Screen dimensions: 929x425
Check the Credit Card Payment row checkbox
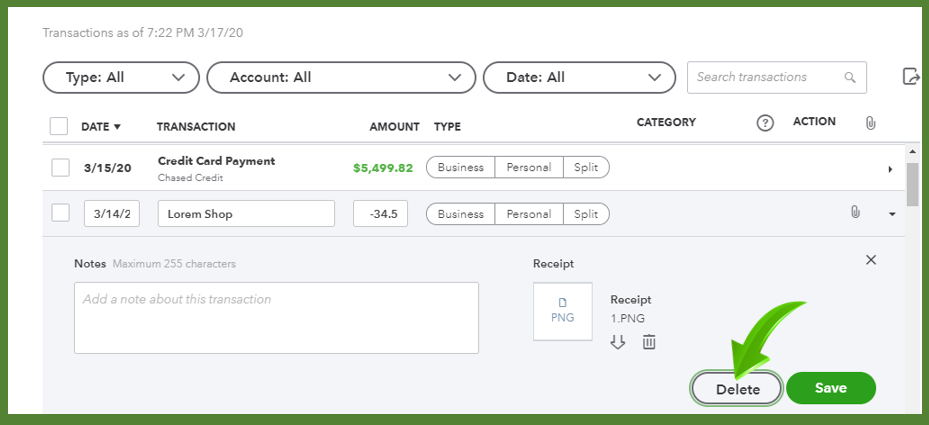coord(60,168)
